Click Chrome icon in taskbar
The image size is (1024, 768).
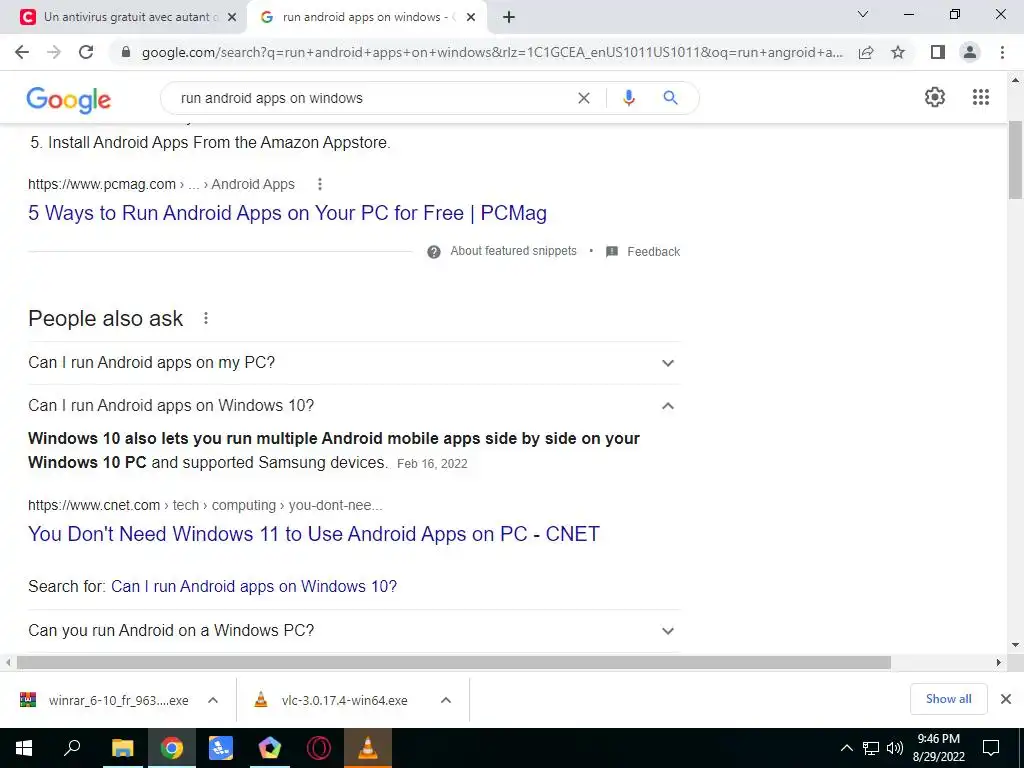pos(172,748)
